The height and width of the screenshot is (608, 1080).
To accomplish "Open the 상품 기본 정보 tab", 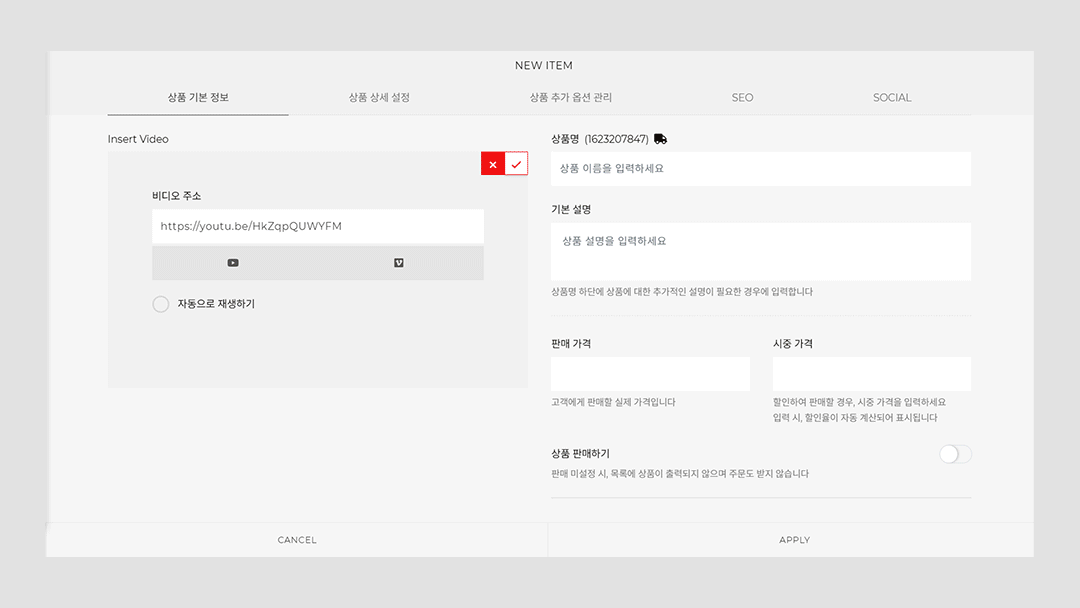I will tap(198, 98).
